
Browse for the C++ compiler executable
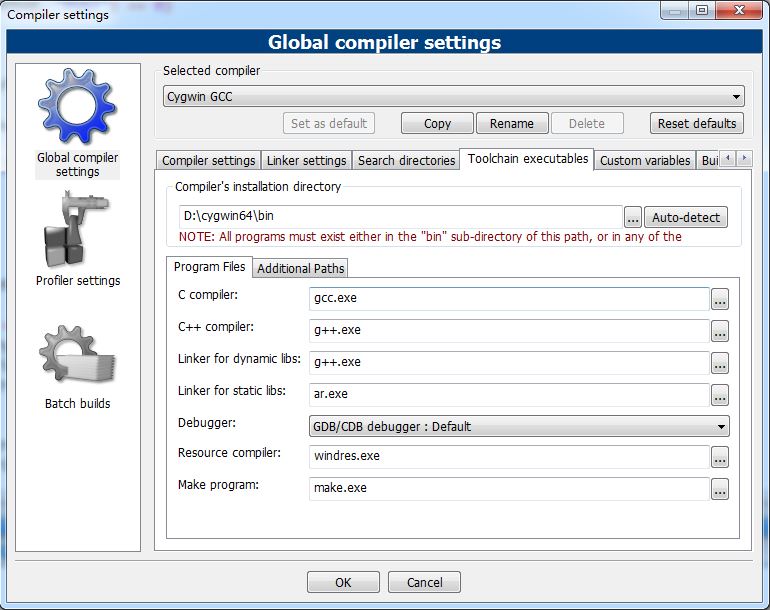pos(720,331)
